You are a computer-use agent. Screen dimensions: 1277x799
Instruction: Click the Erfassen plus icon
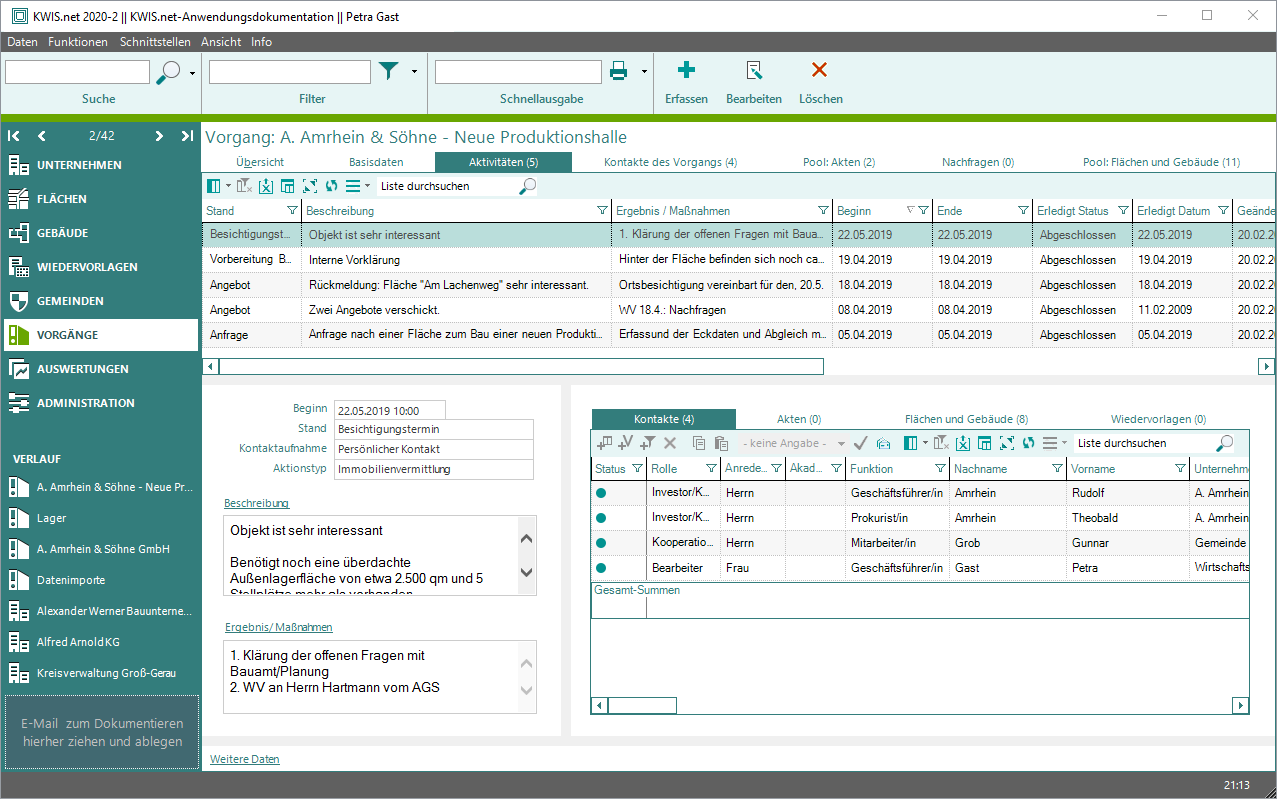[x=686, y=70]
